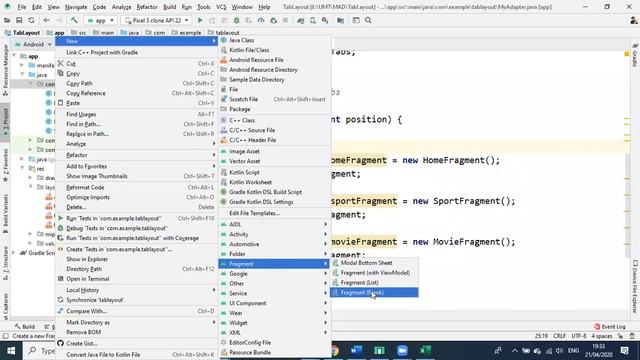Expand the Gradle Scripts tree node

pyautogui.click(x=14, y=253)
